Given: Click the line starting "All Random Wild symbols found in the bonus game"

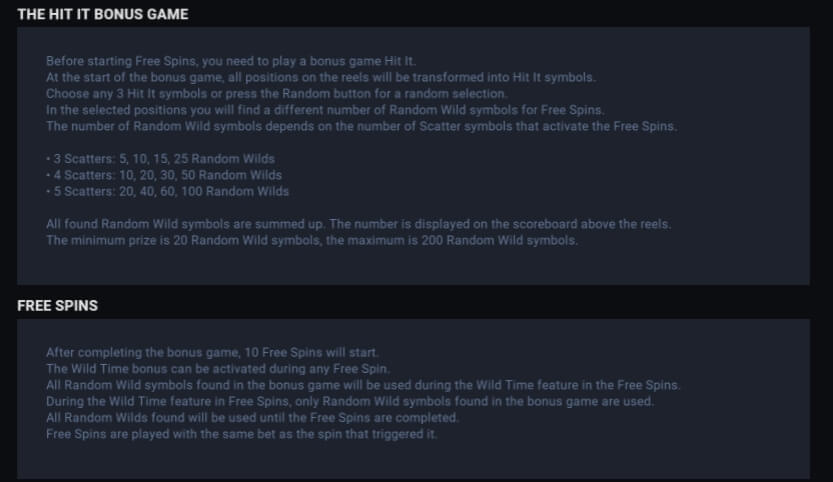Looking at the screenshot, I should 362,385.
